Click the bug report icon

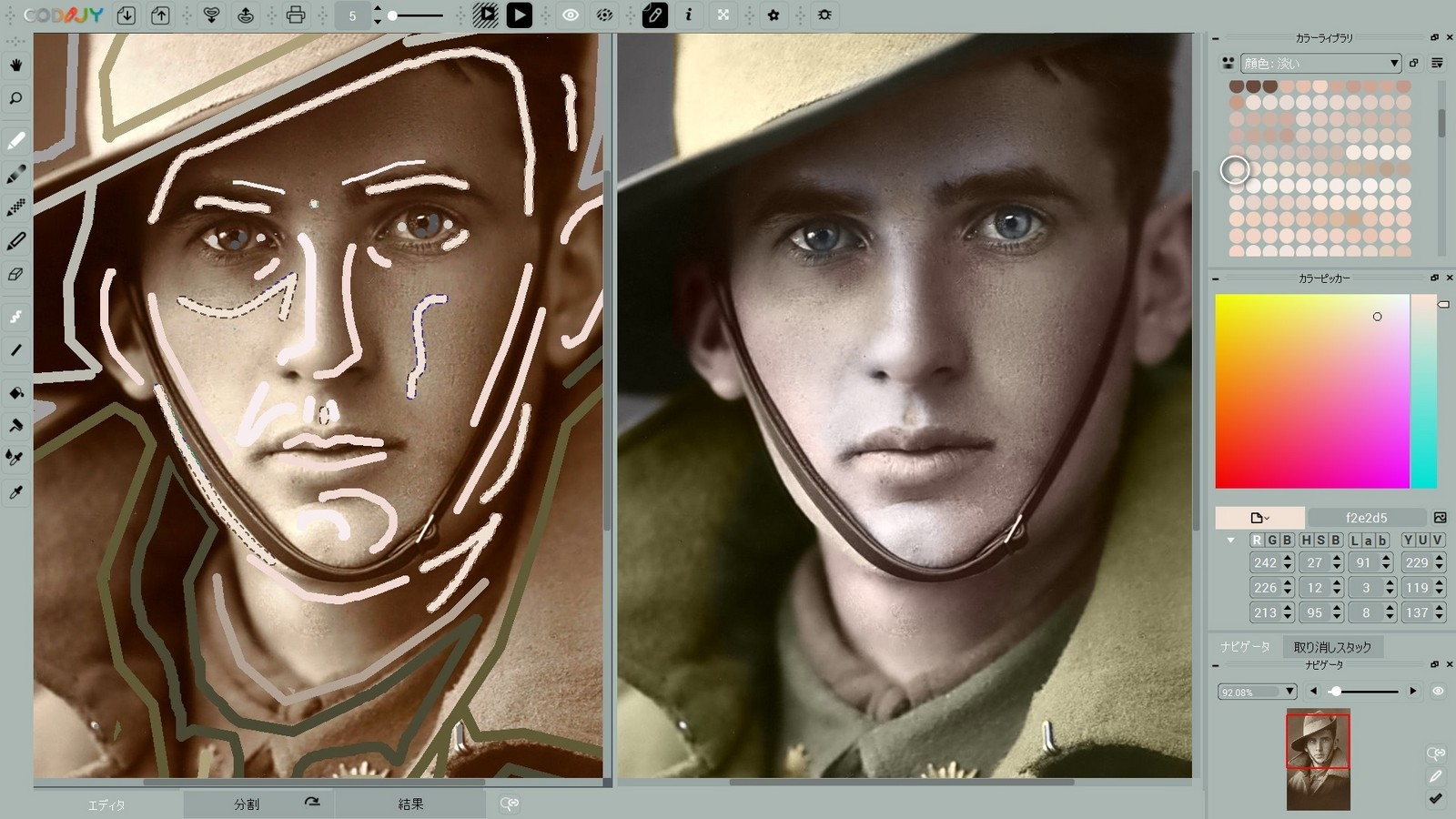824,15
